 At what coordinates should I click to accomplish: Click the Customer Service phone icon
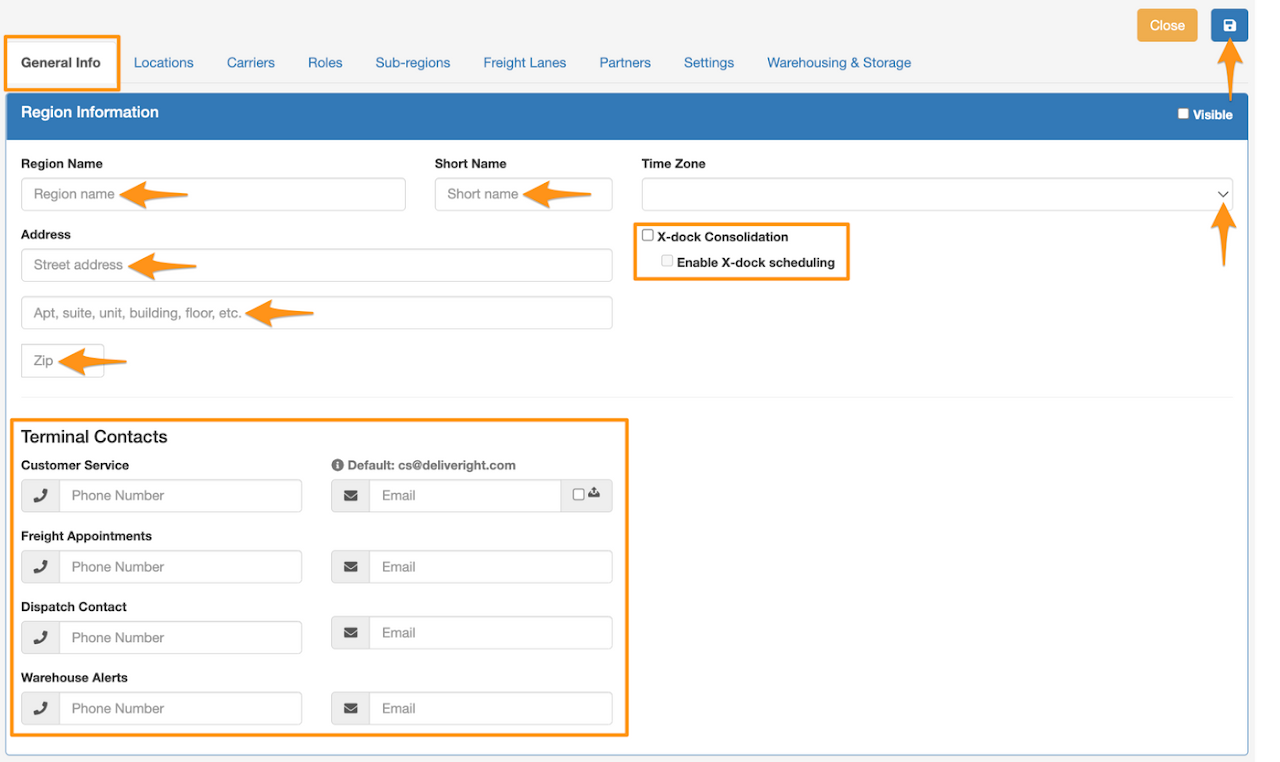click(40, 496)
